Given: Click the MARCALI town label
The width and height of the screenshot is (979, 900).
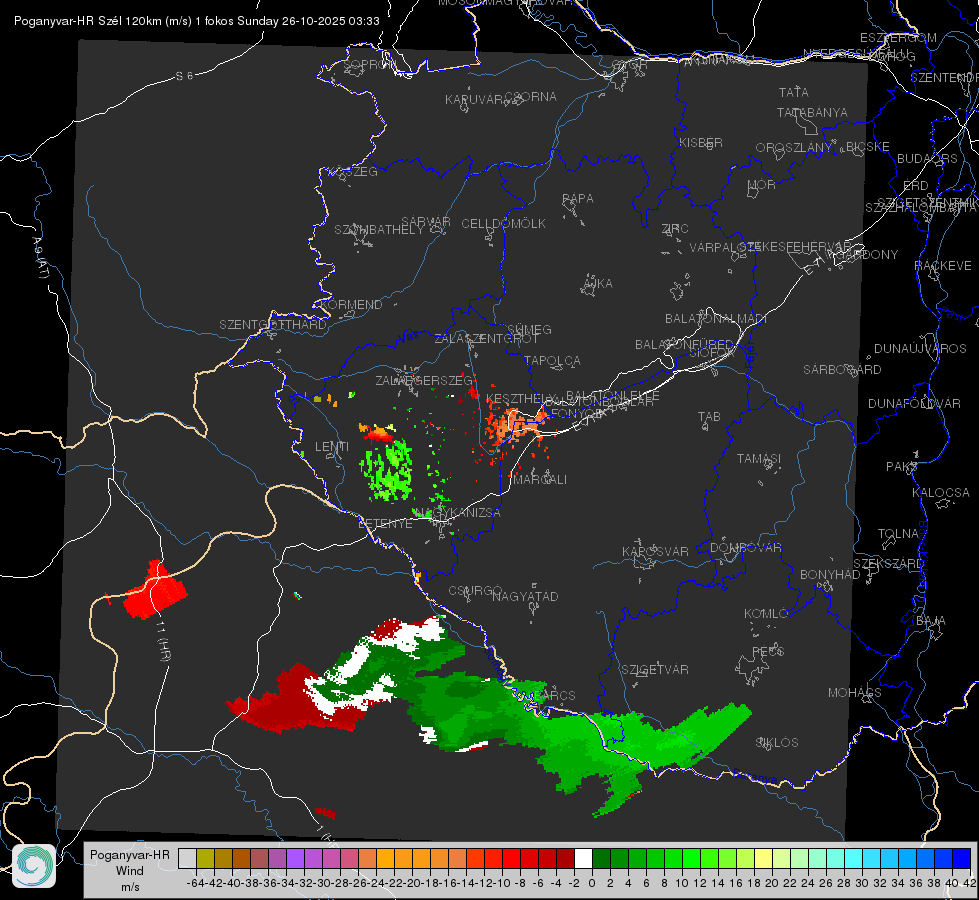Looking at the screenshot, I should 540,480.
